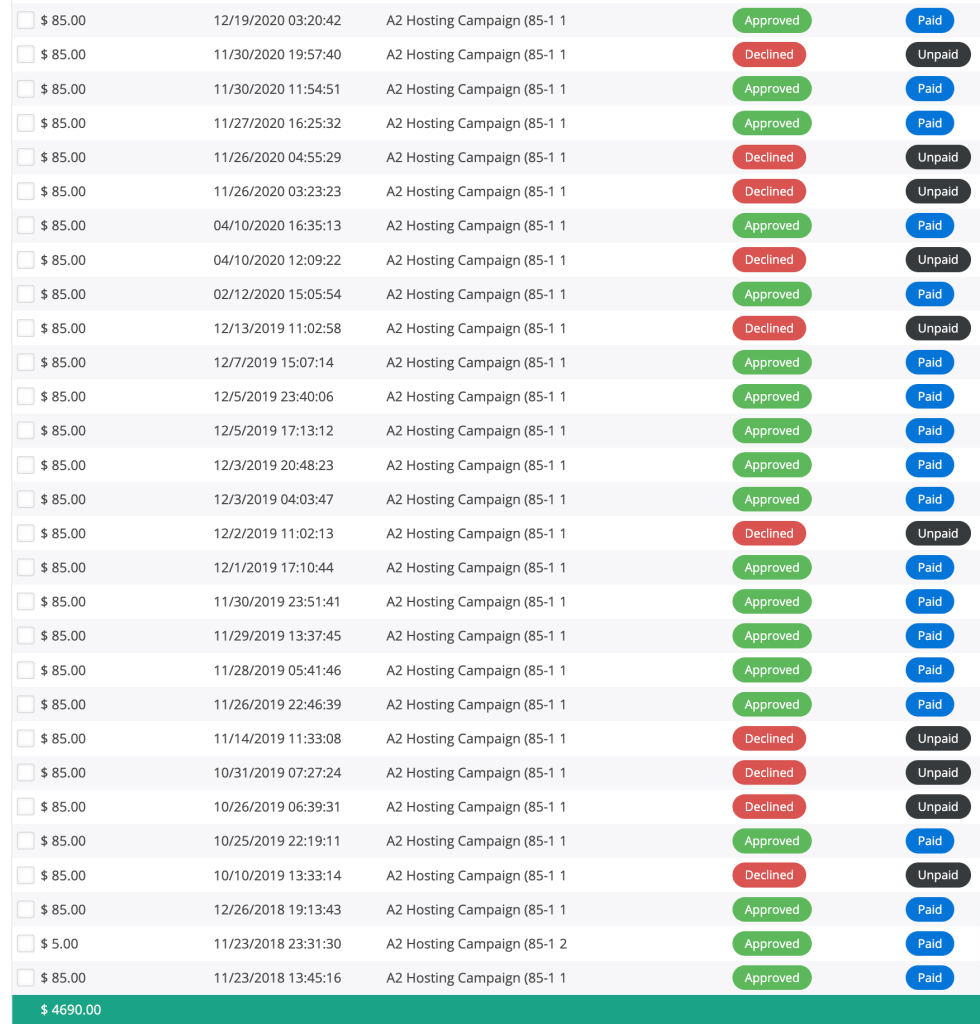This screenshot has width=980, height=1024.
Task: Select the 10/31/2019 07:27:24 date cell
Action: pos(277,773)
